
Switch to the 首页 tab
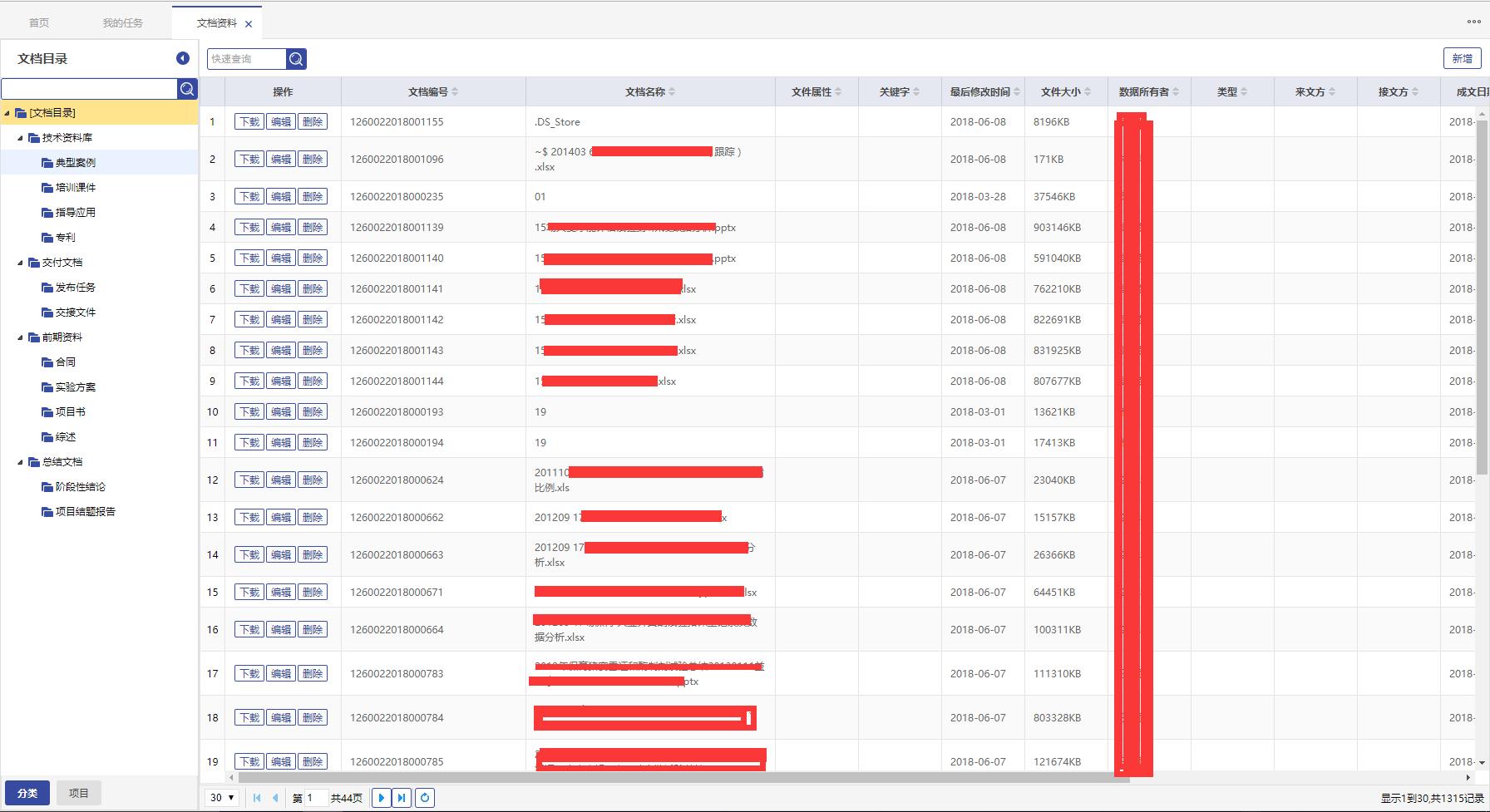39,23
